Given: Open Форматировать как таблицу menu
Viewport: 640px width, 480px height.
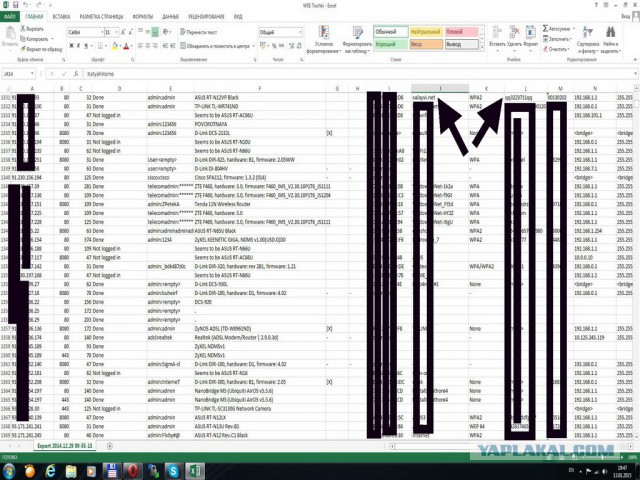Looking at the screenshot, I should (357, 39).
